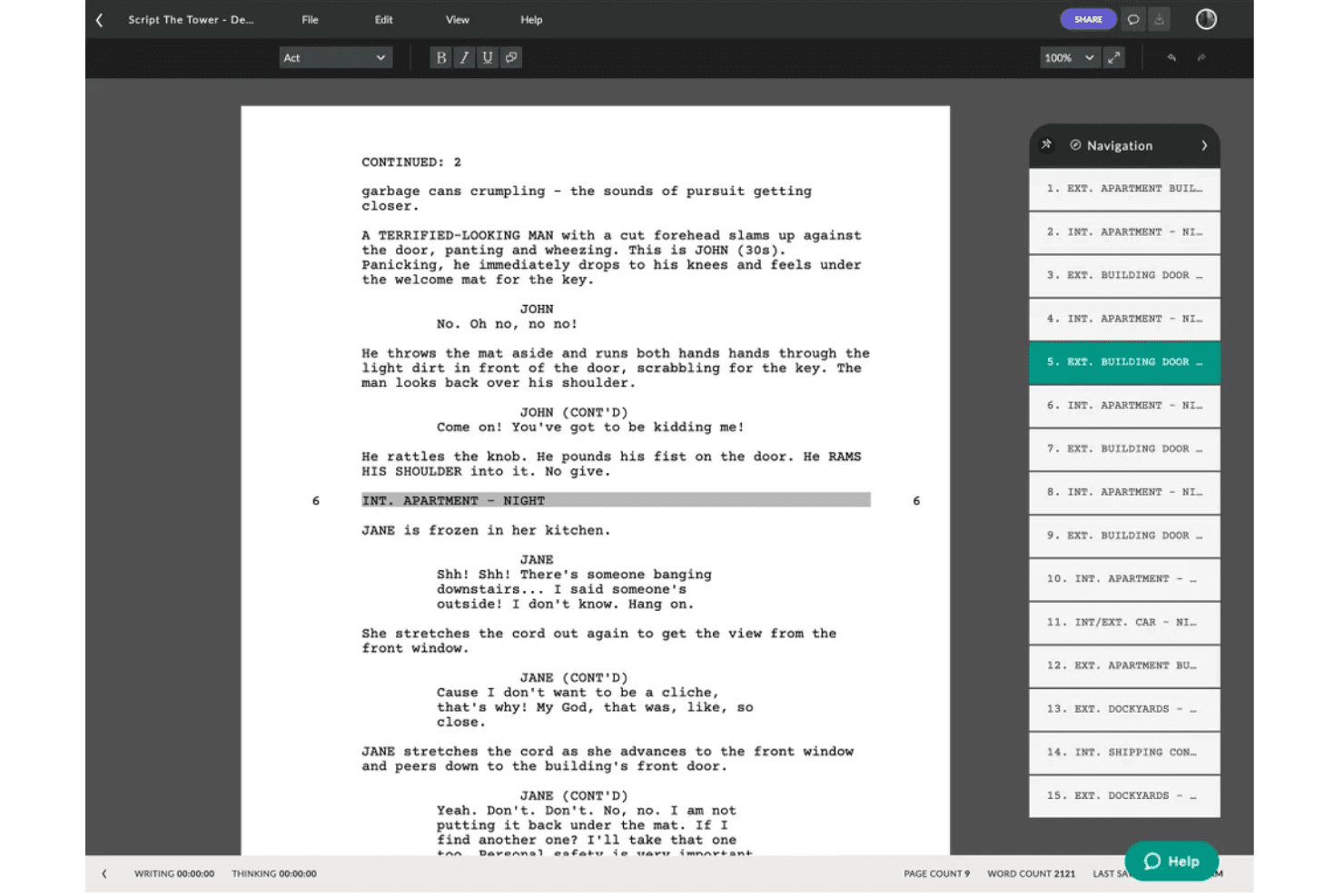Click the highlighted INT. APARTMENT - NIGHT heading

pyautogui.click(x=616, y=500)
